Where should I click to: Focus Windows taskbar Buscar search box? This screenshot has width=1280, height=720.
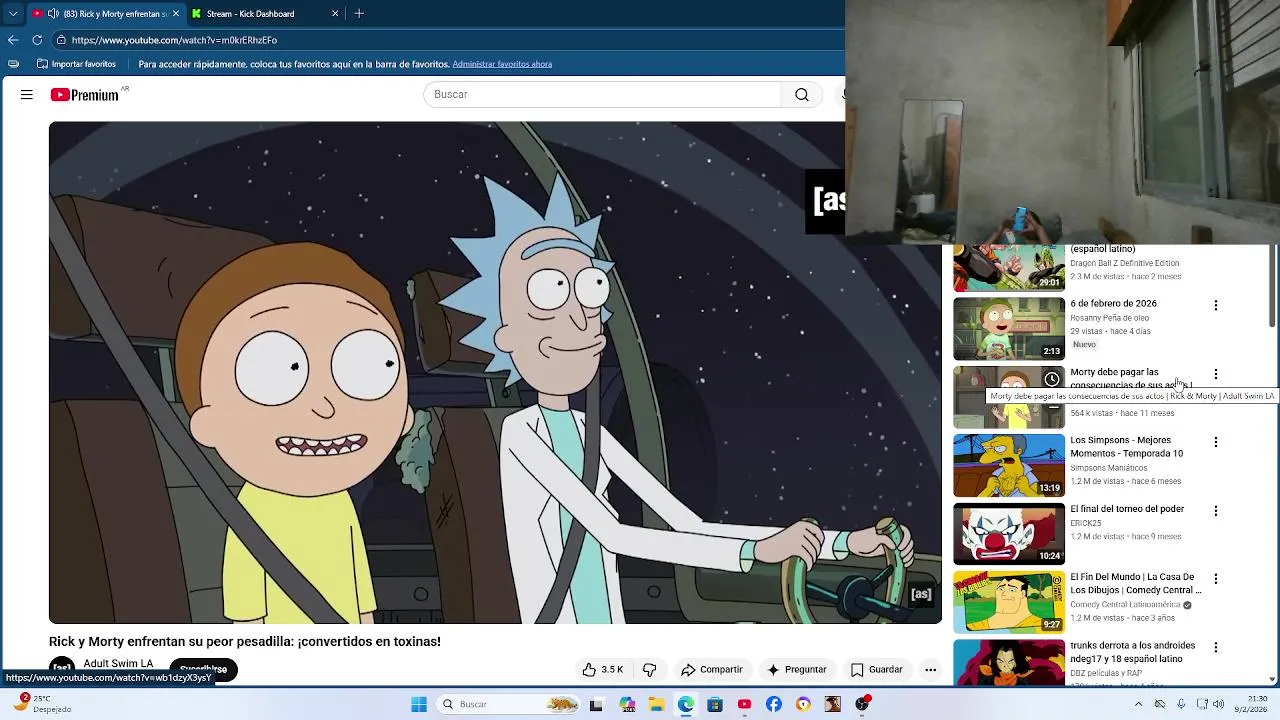point(510,704)
